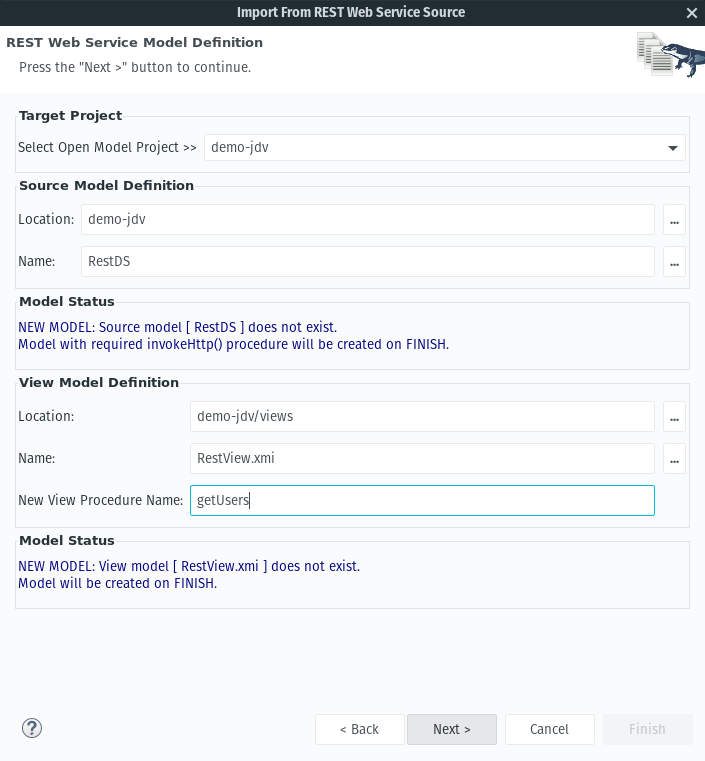Browse for the RestView.xmi view model name
This screenshot has width=705, height=761.
[674, 459]
